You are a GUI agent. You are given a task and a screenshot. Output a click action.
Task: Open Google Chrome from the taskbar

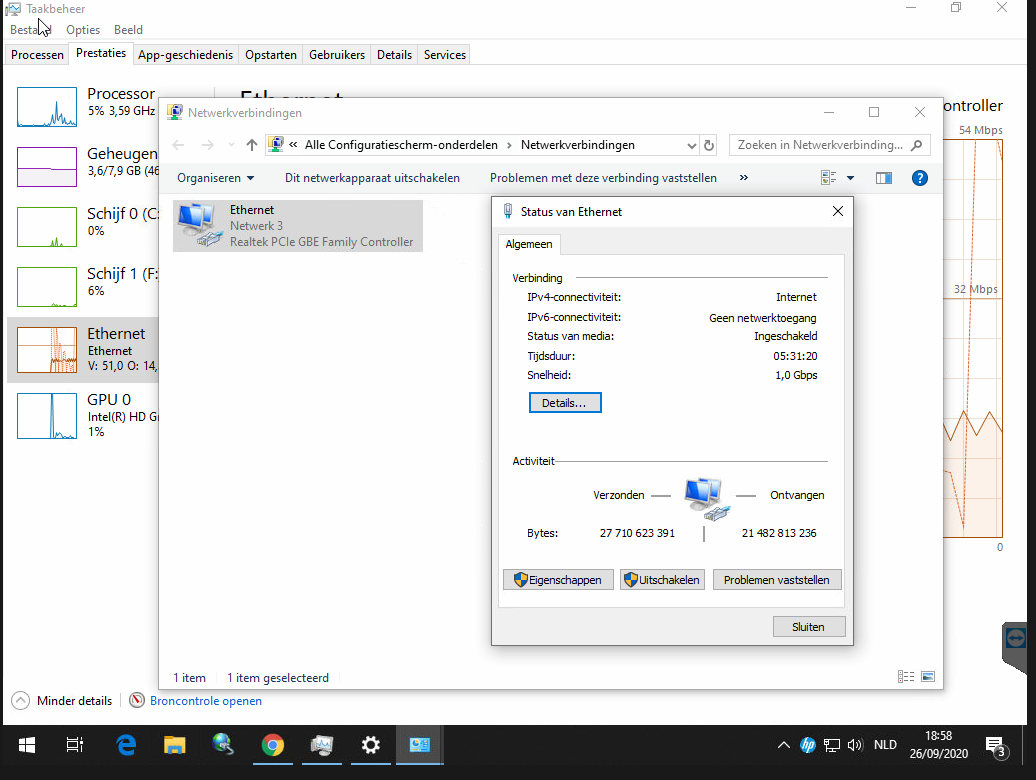pos(272,746)
